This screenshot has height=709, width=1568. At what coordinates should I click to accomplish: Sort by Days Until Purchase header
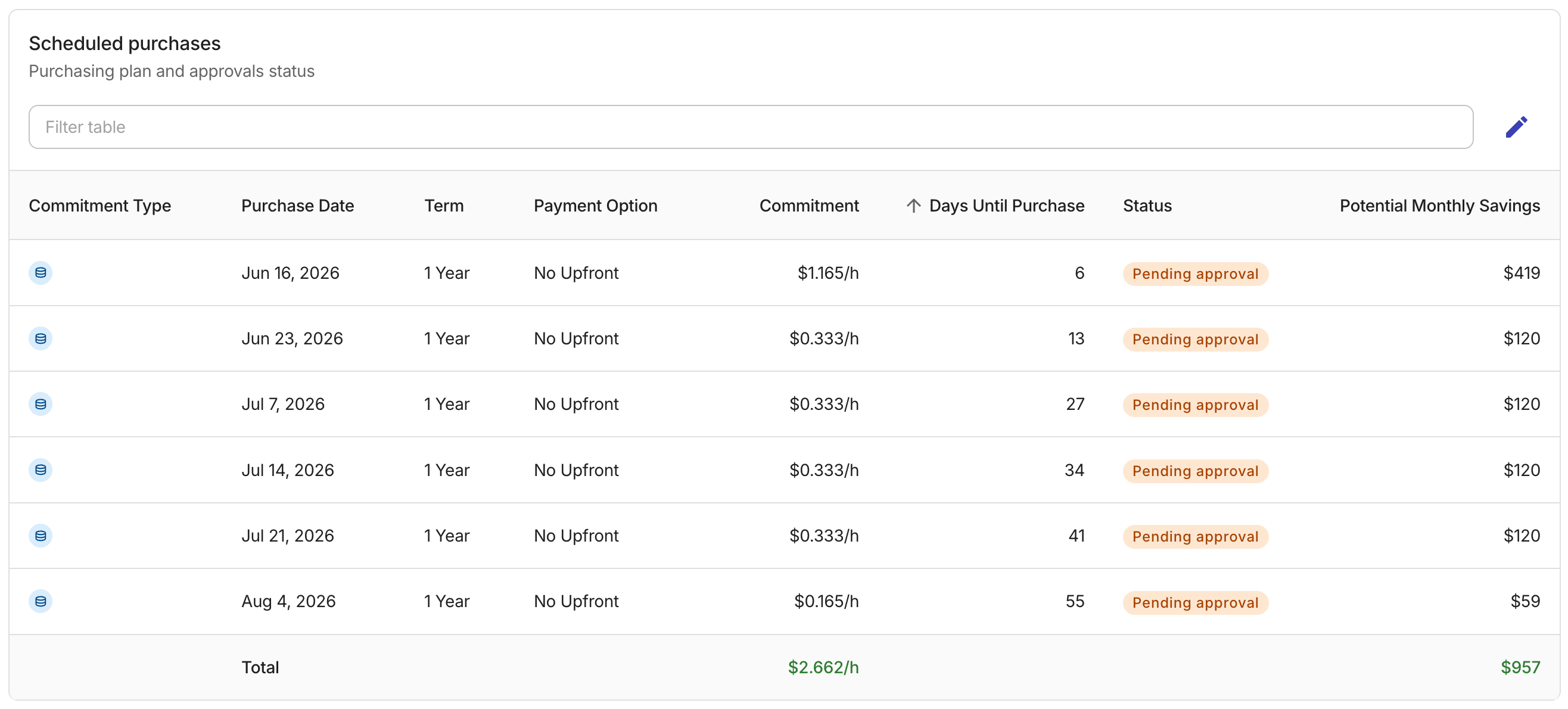[1006, 206]
